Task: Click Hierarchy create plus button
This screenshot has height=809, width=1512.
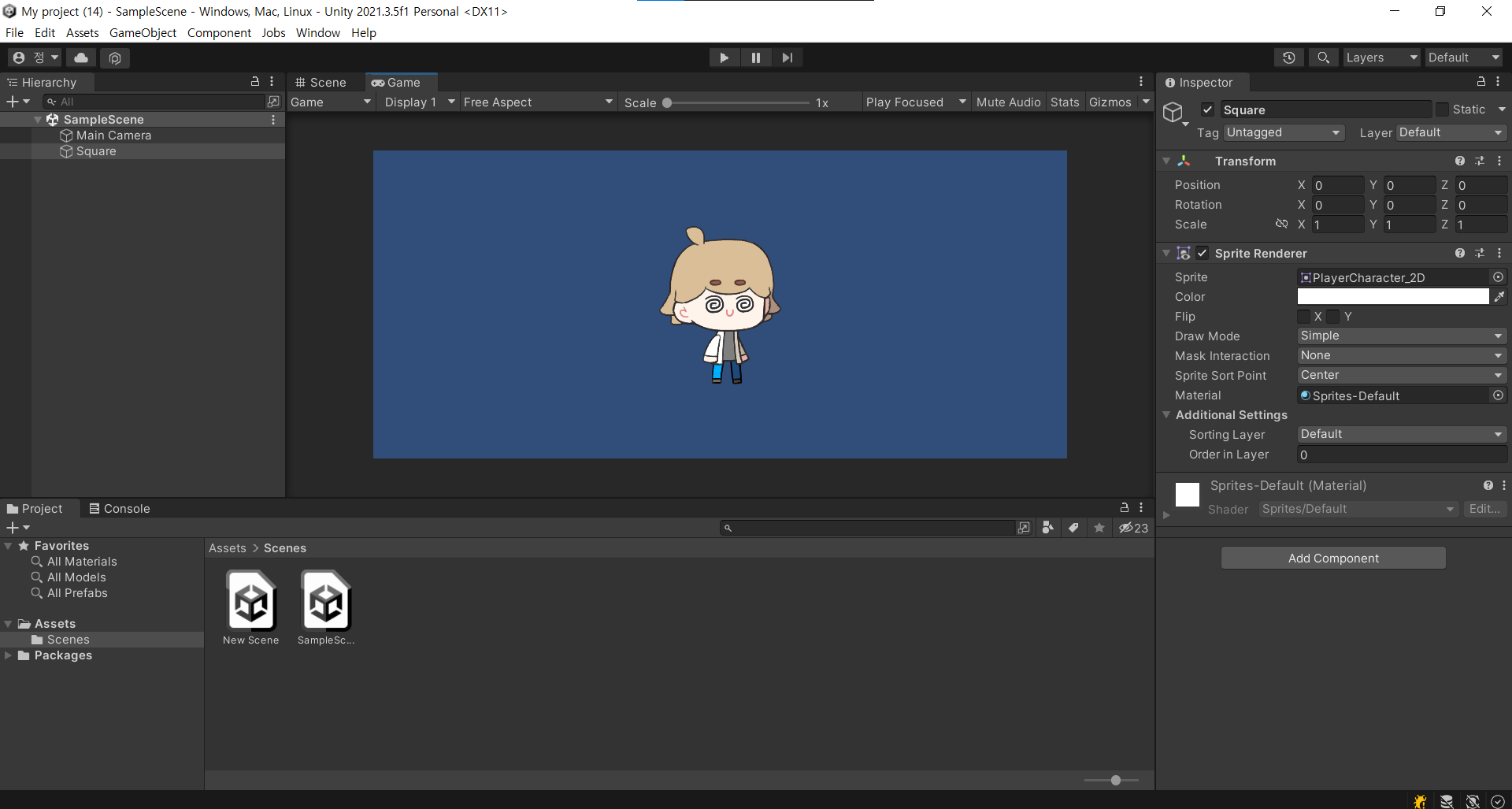Action: pyautogui.click(x=17, y=102)
